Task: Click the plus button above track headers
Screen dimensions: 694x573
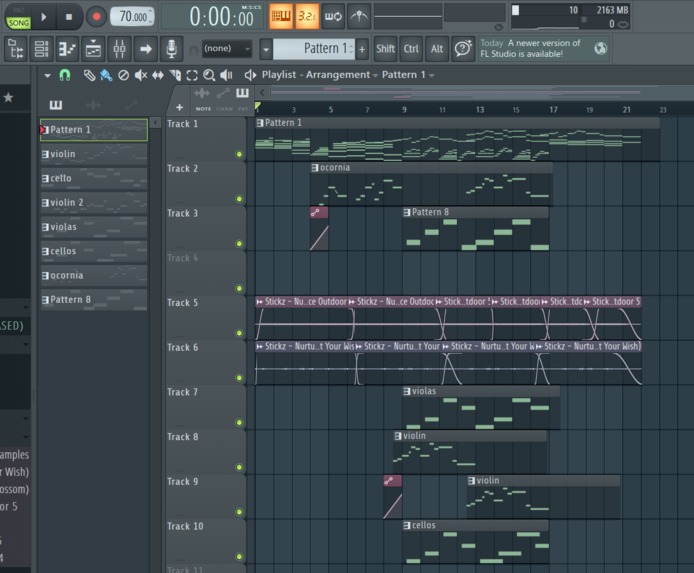Action: 179,107
